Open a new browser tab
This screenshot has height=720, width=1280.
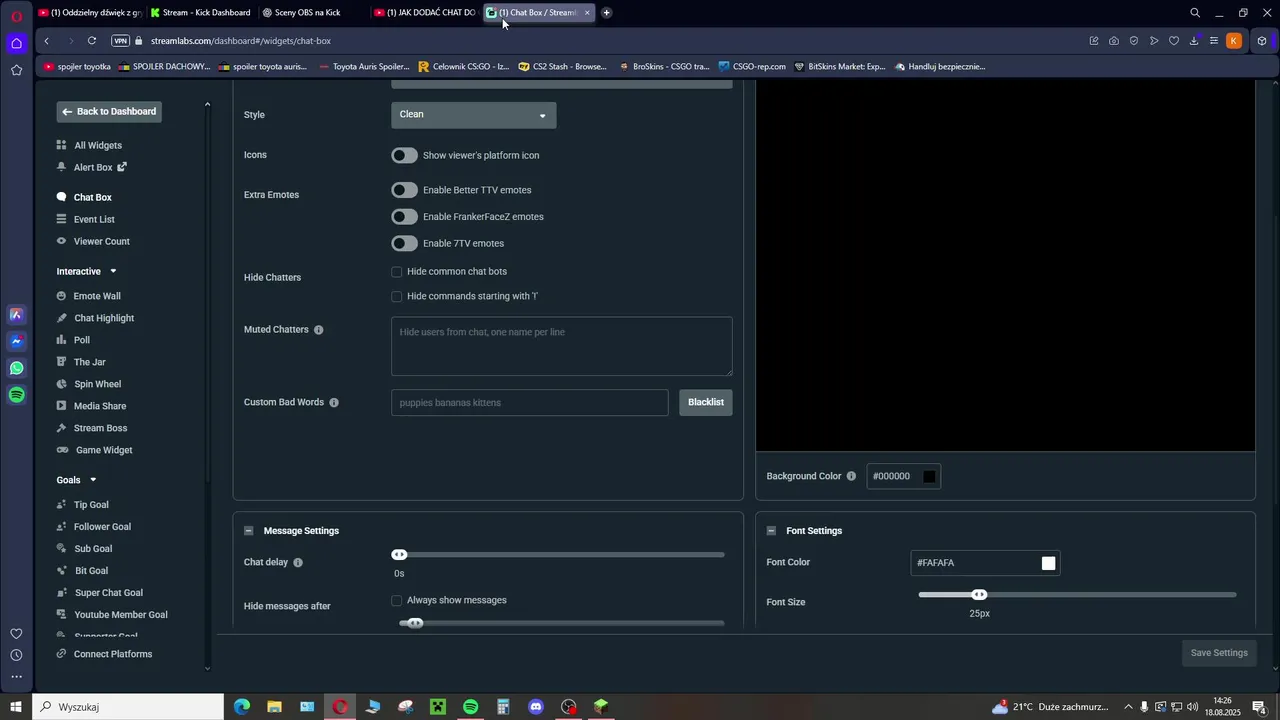pyautogui.click(x=607, y=13)
